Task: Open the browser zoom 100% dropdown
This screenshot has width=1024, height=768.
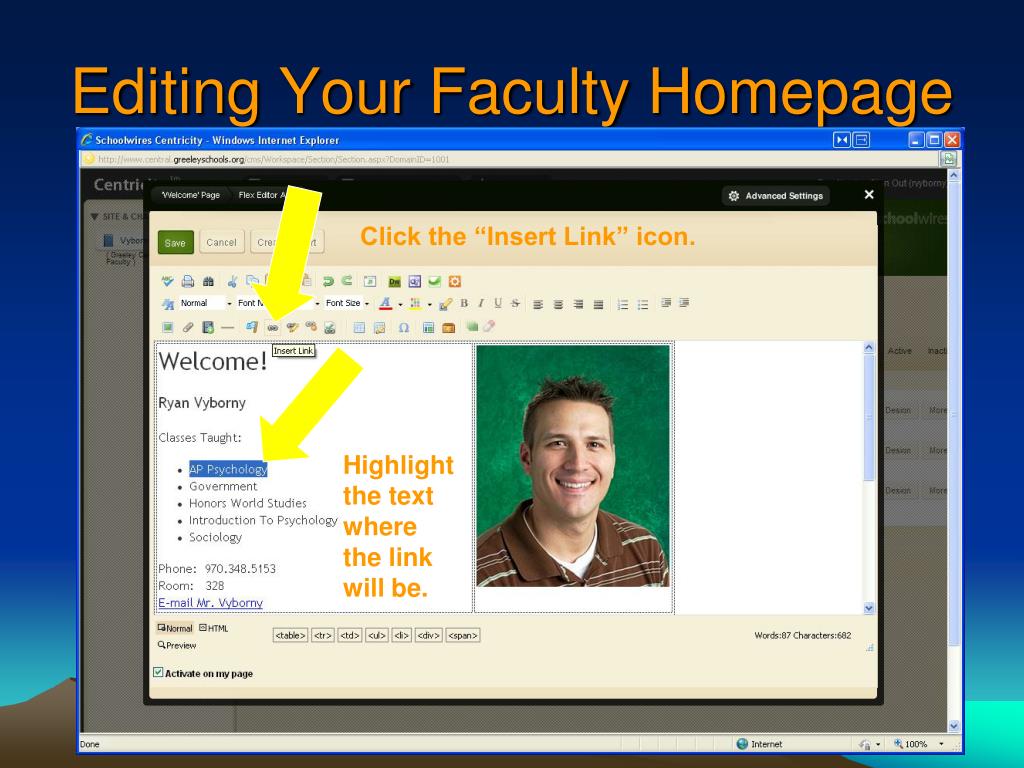Action: (941, 744)
